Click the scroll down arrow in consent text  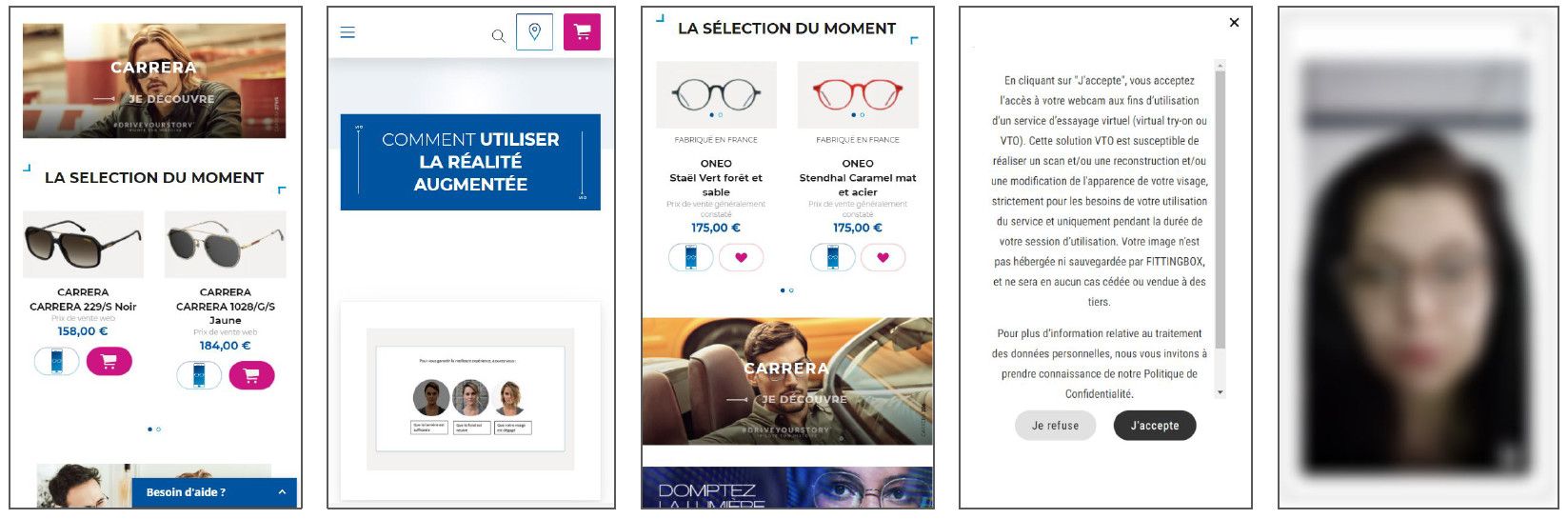click(1220, 392)
